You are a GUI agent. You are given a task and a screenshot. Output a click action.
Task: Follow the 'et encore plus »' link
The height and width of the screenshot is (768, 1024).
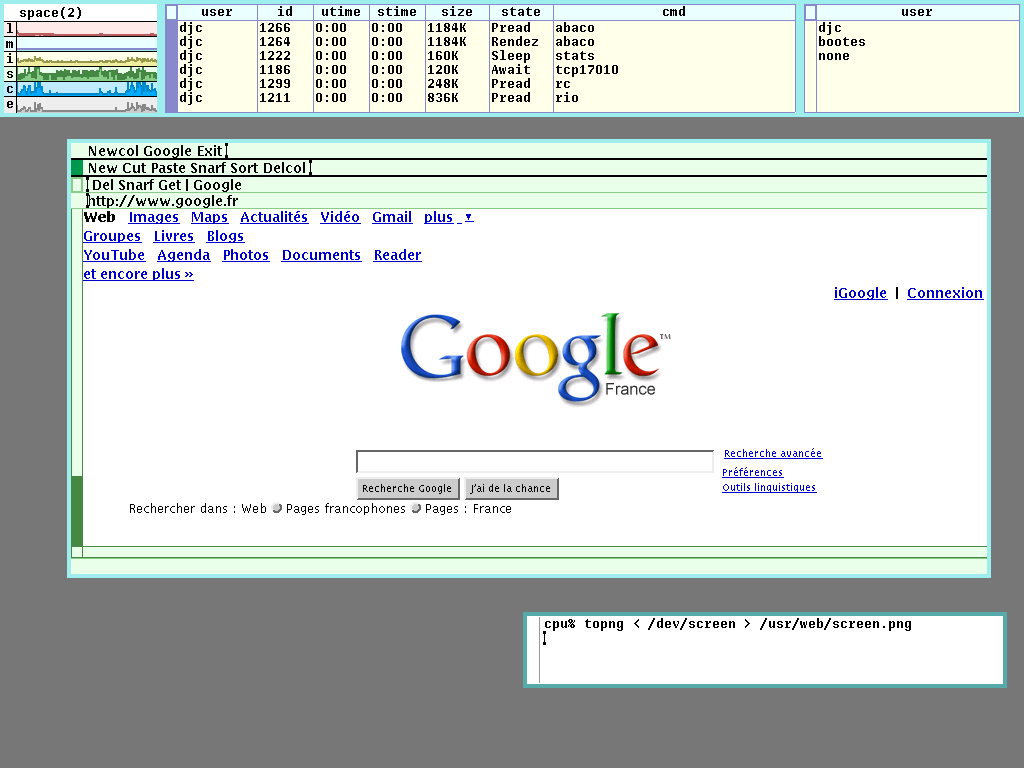(138, 274)
